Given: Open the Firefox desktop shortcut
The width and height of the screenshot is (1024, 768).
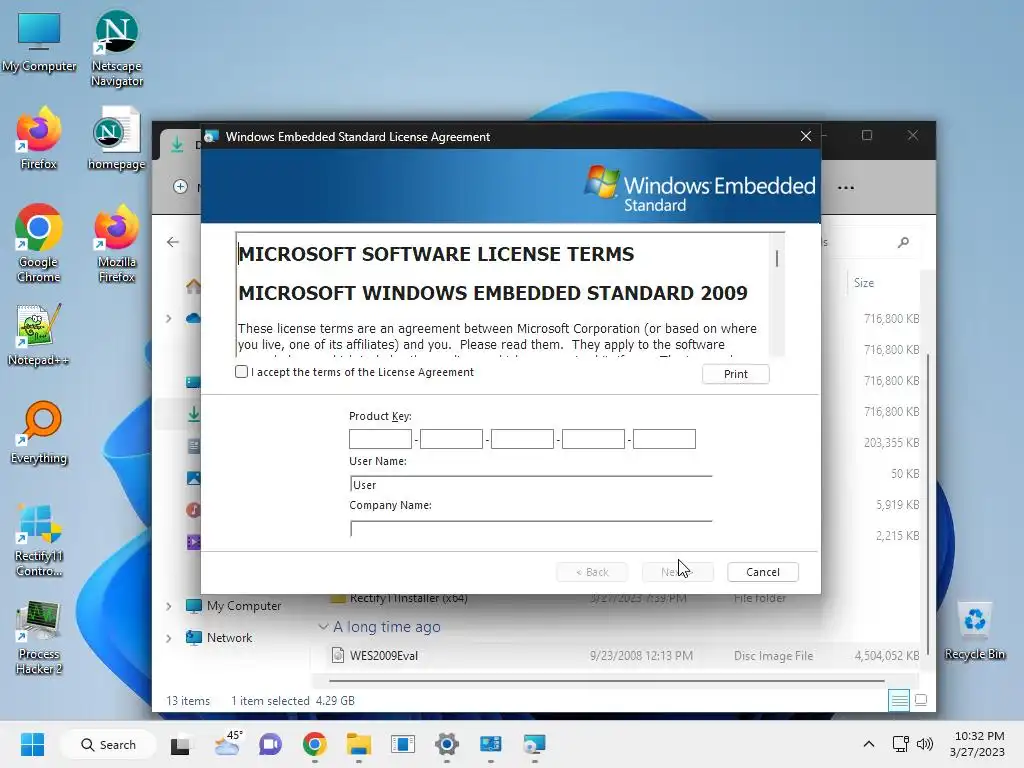Looking at the screenshot, I should click(x=39, y=138).
